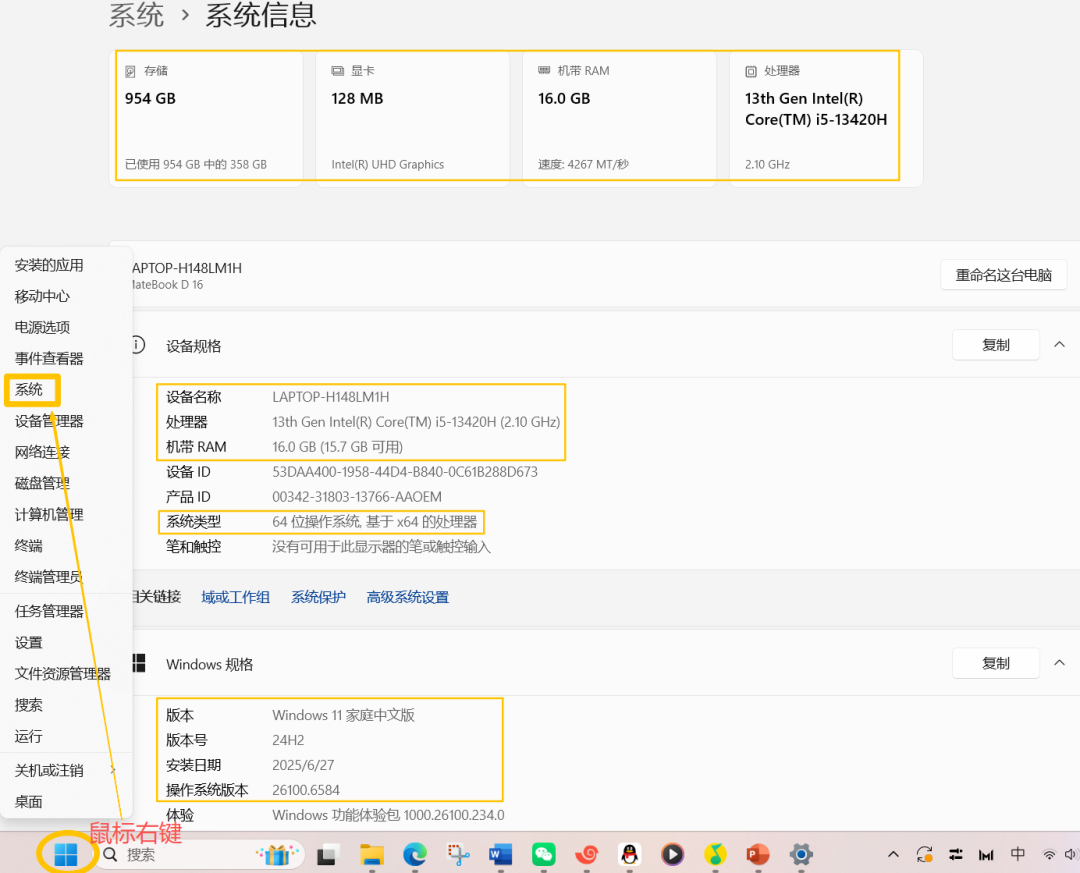Open the QQ Music taskbar icon

click(x=716, y=854)
